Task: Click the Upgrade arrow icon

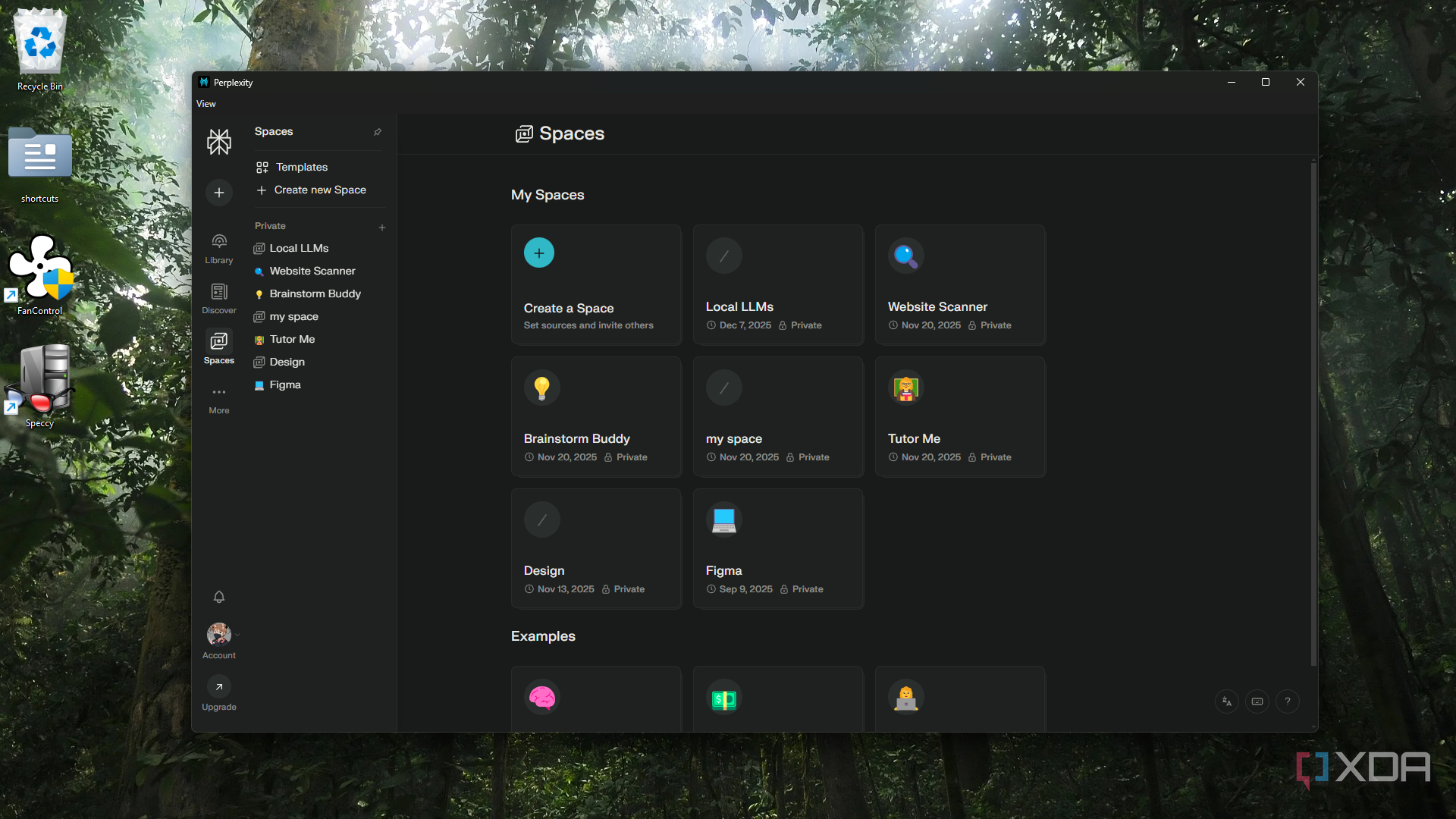Action: pyautogui.click(x=219, y=686)
